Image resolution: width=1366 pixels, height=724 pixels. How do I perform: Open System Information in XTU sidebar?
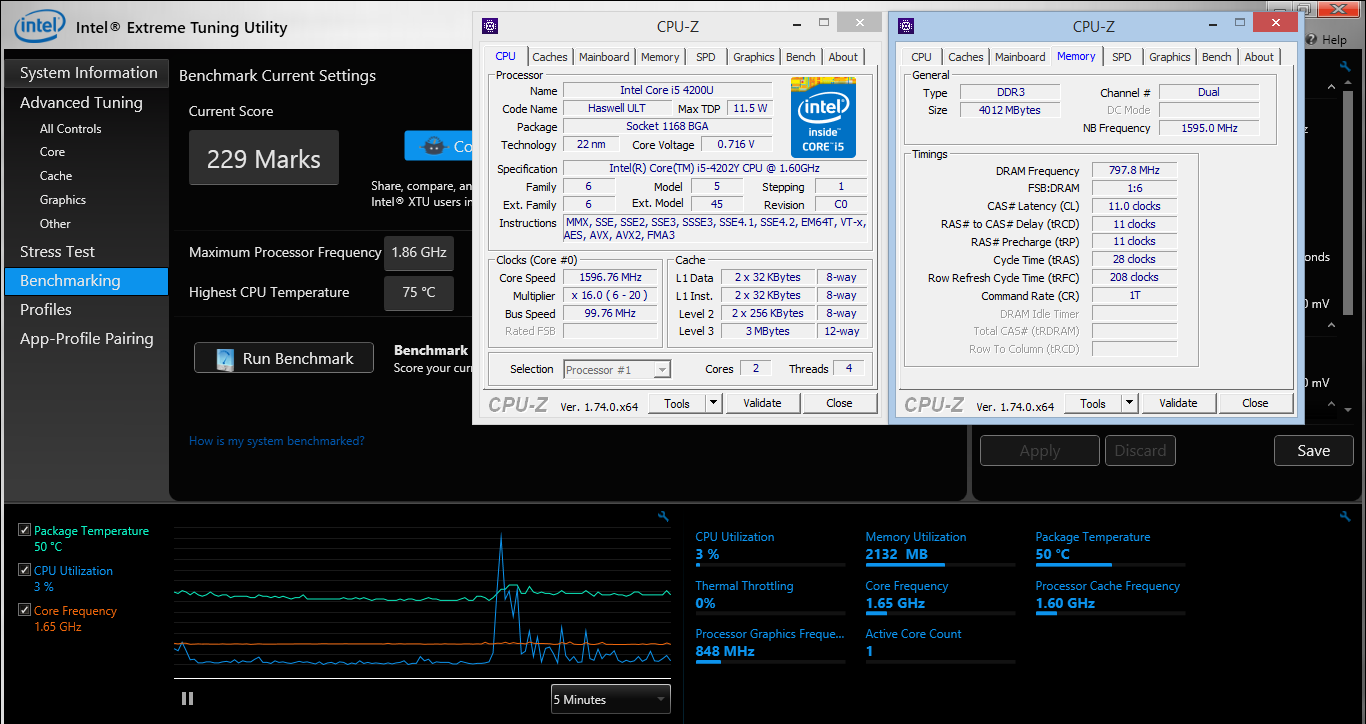point(88,73)
